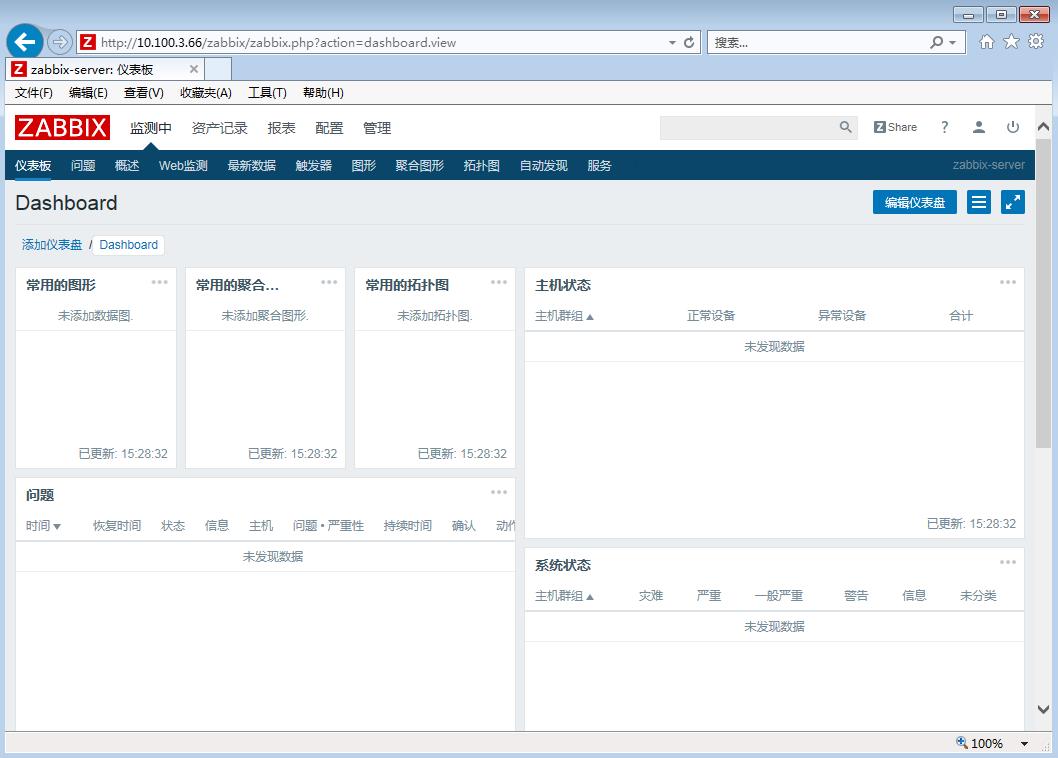Sort 问题 table by 时间 column
The image size is (1058, 758).
click(43, 526)
